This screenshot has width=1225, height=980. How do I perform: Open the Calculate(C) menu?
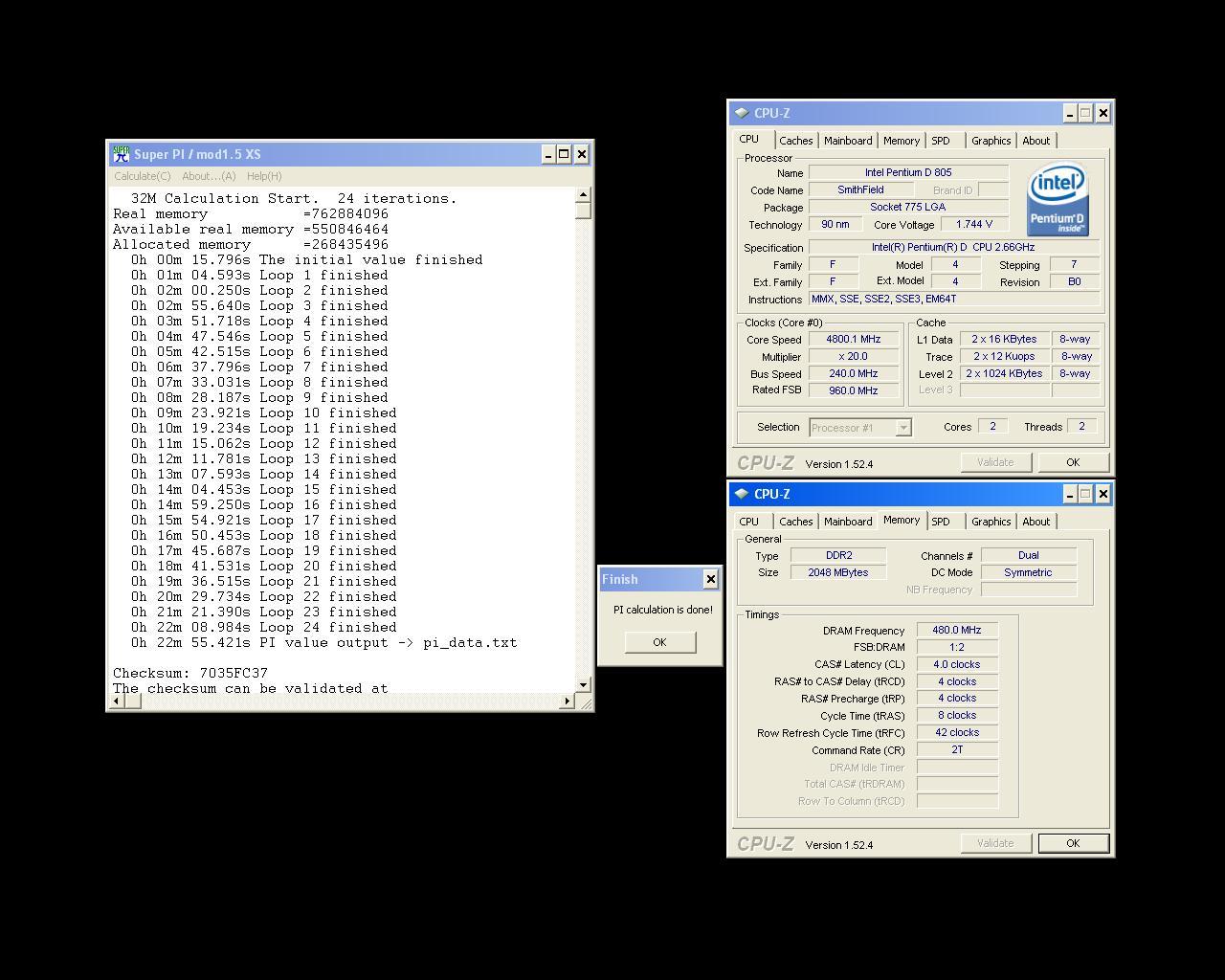click(142, 176)
